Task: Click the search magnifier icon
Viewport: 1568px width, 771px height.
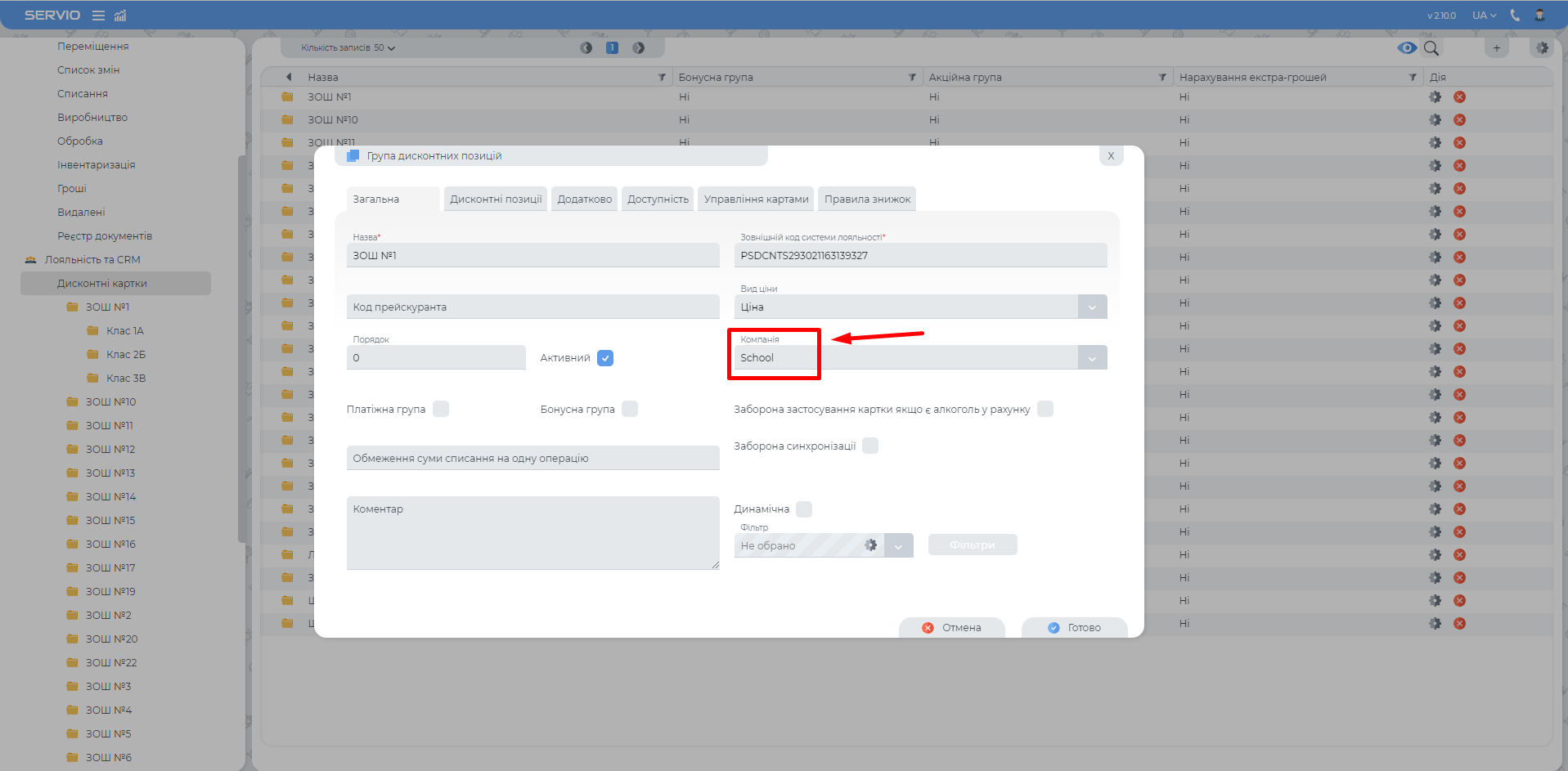Action: pyautogui.click(x=1431, y=48)
